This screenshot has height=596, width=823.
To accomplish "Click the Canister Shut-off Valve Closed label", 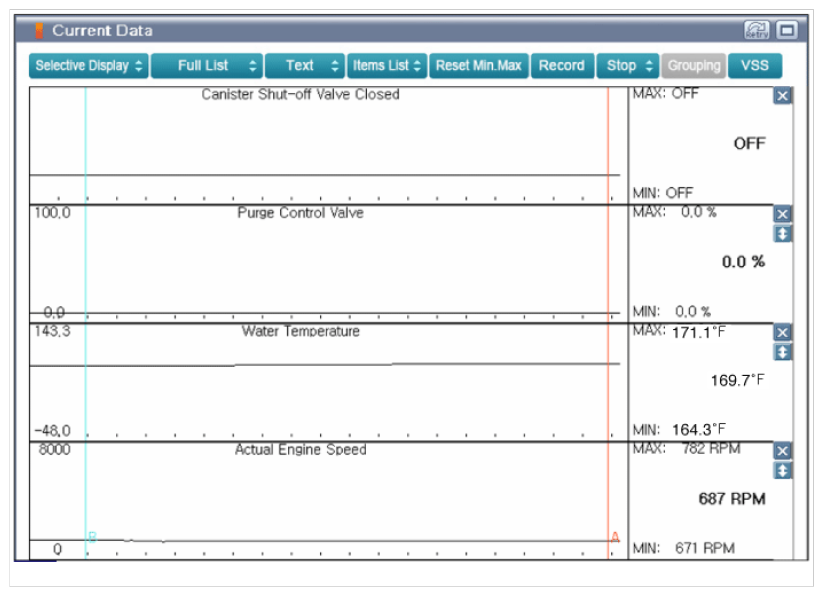I will pyautogui.click(x=300, y=94).
